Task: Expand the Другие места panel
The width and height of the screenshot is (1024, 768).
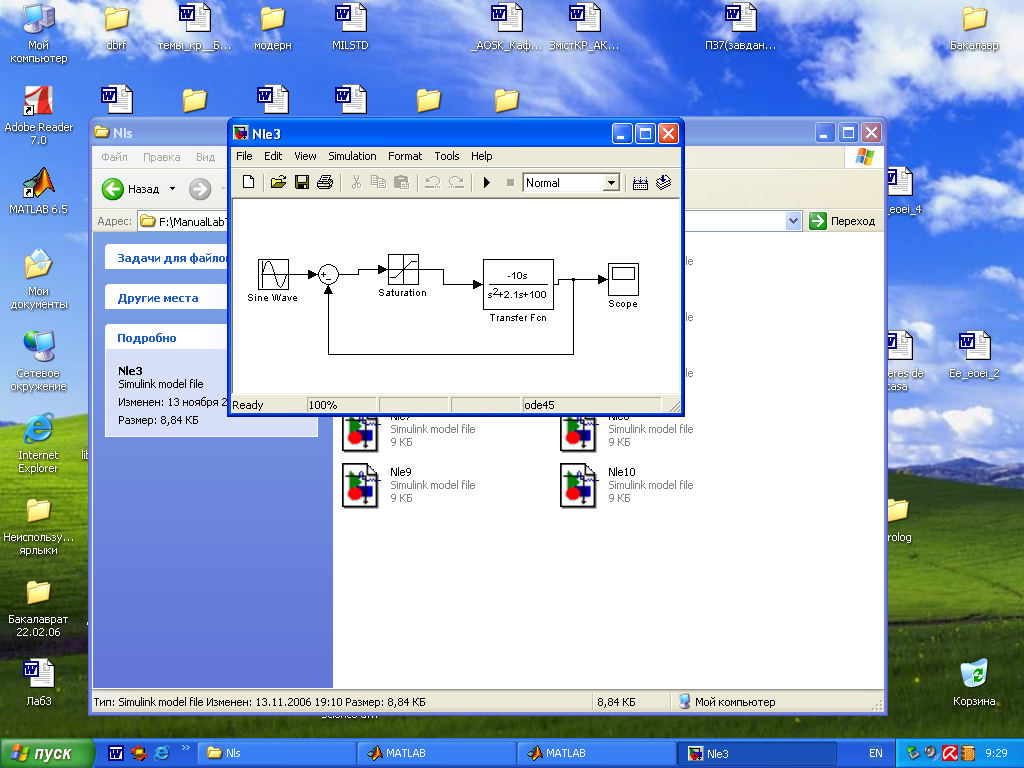Action: [167, 298]
